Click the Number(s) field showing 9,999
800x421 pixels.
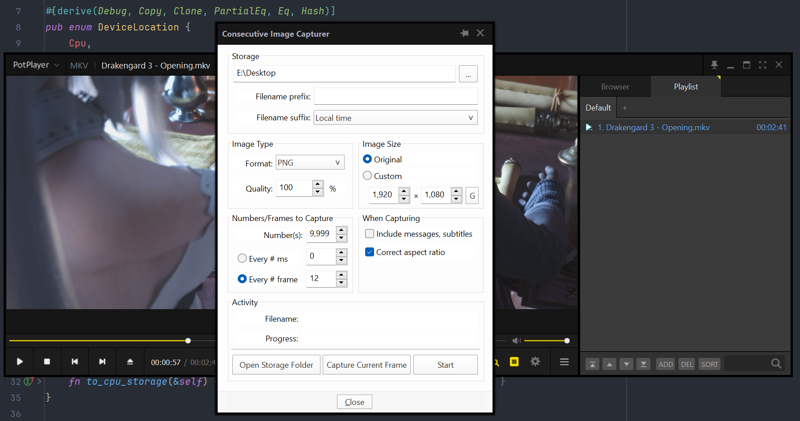click(321, 234)
